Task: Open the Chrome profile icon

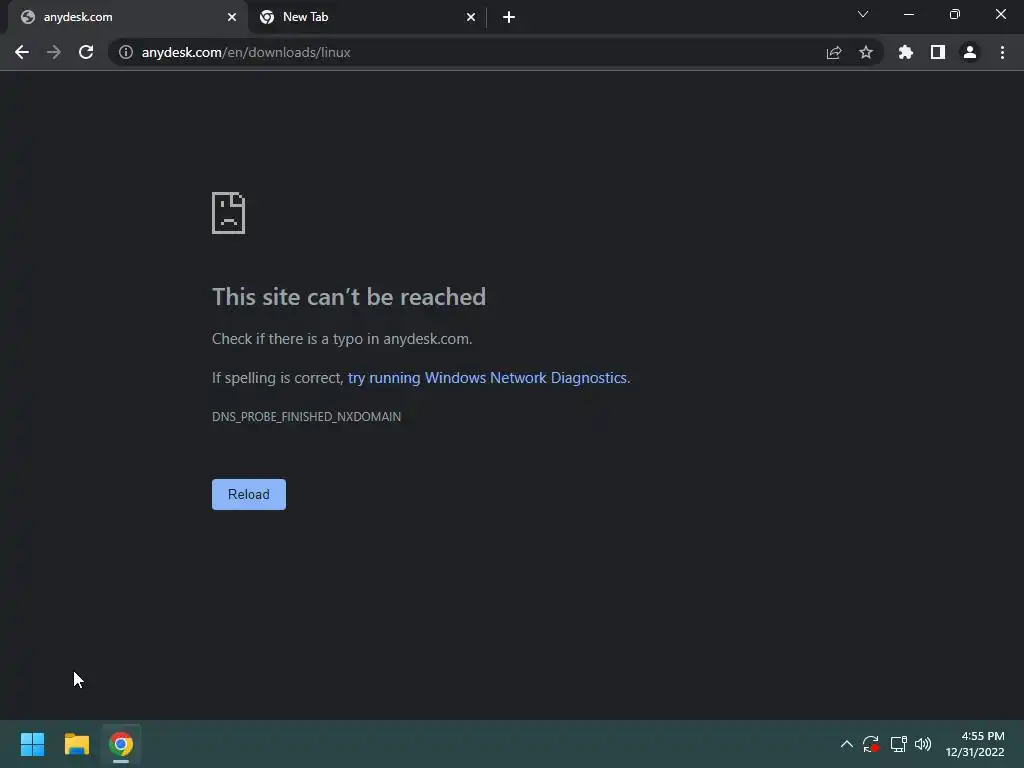Action: pos(970,52)
